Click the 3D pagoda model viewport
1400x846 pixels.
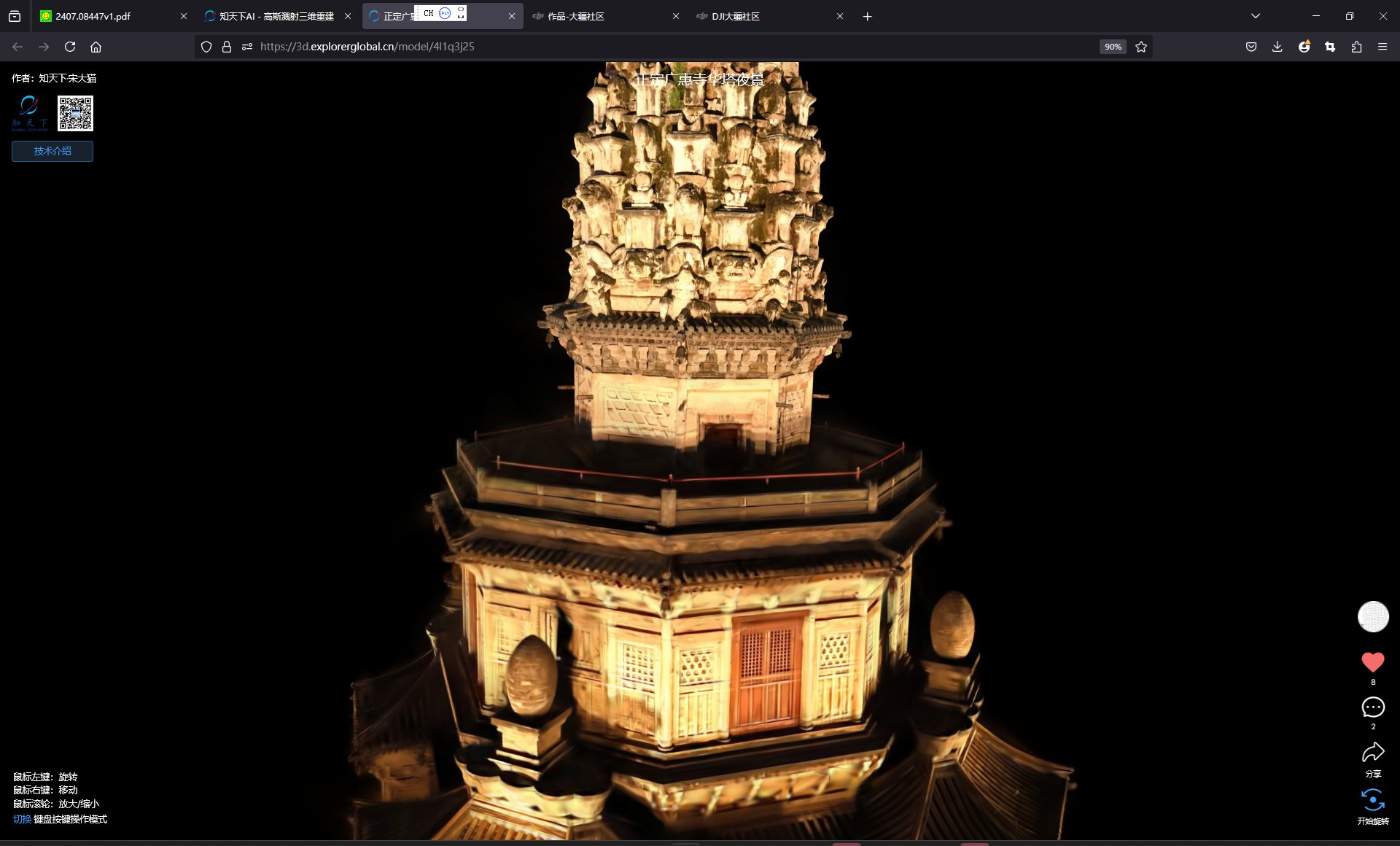point(700,452)
